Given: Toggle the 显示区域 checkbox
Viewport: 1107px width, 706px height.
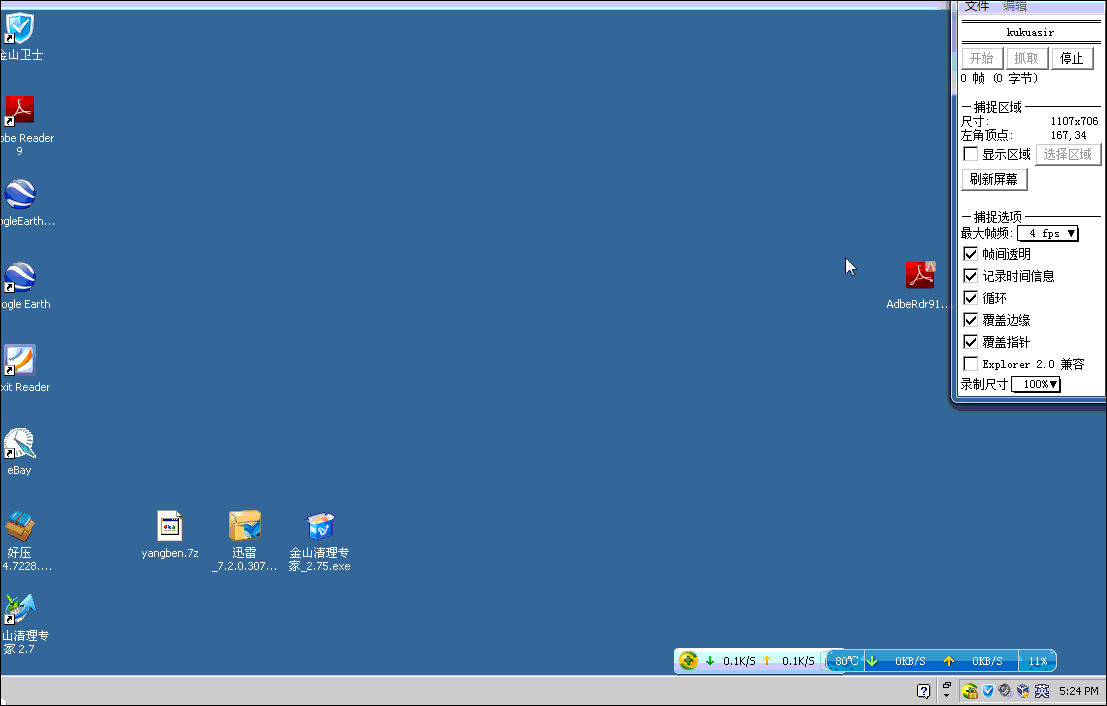Looking at the screenshot, I should tap(971, 154).
